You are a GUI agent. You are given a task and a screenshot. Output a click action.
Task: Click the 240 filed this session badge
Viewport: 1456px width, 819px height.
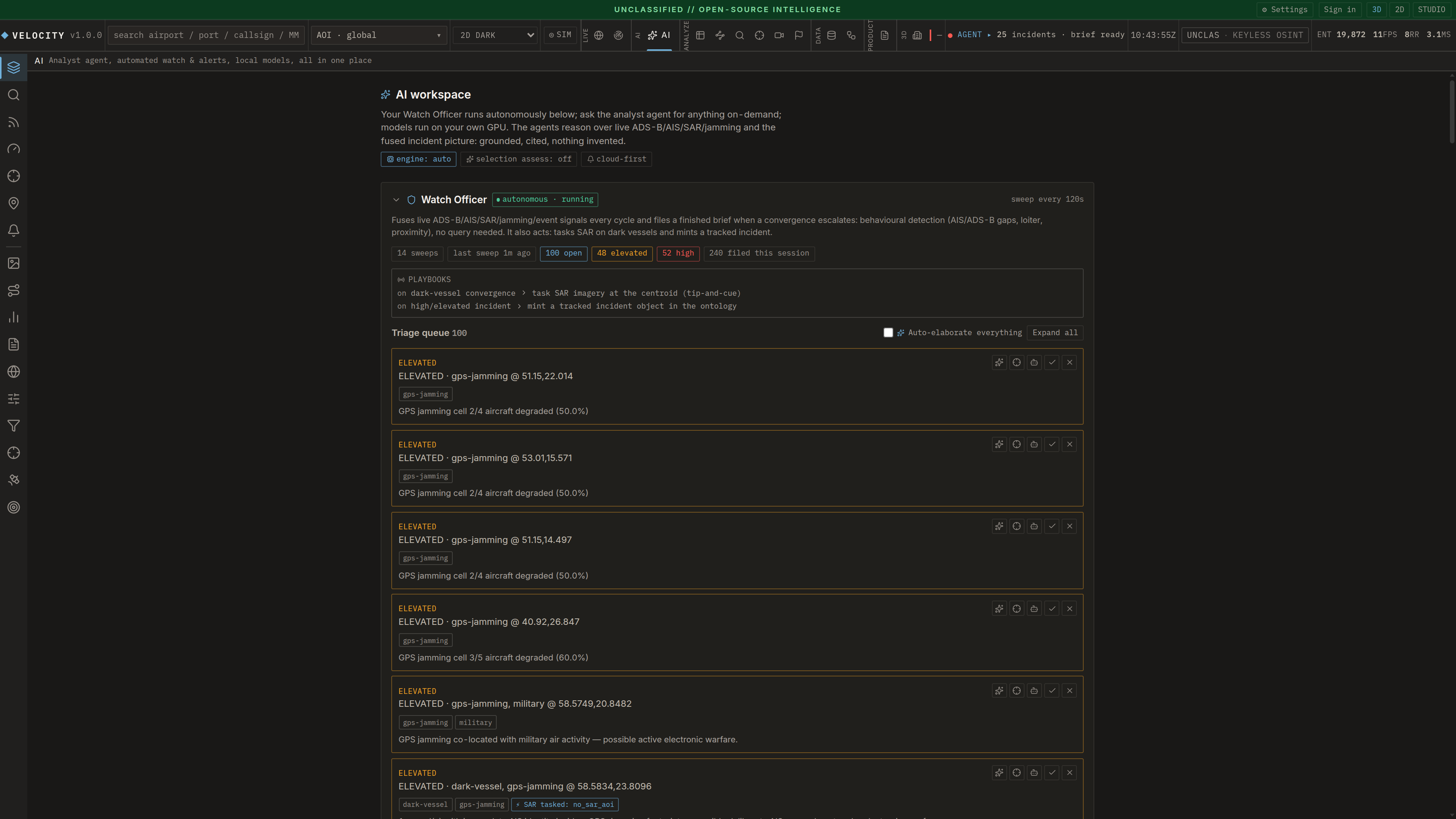tap(759, 254)
